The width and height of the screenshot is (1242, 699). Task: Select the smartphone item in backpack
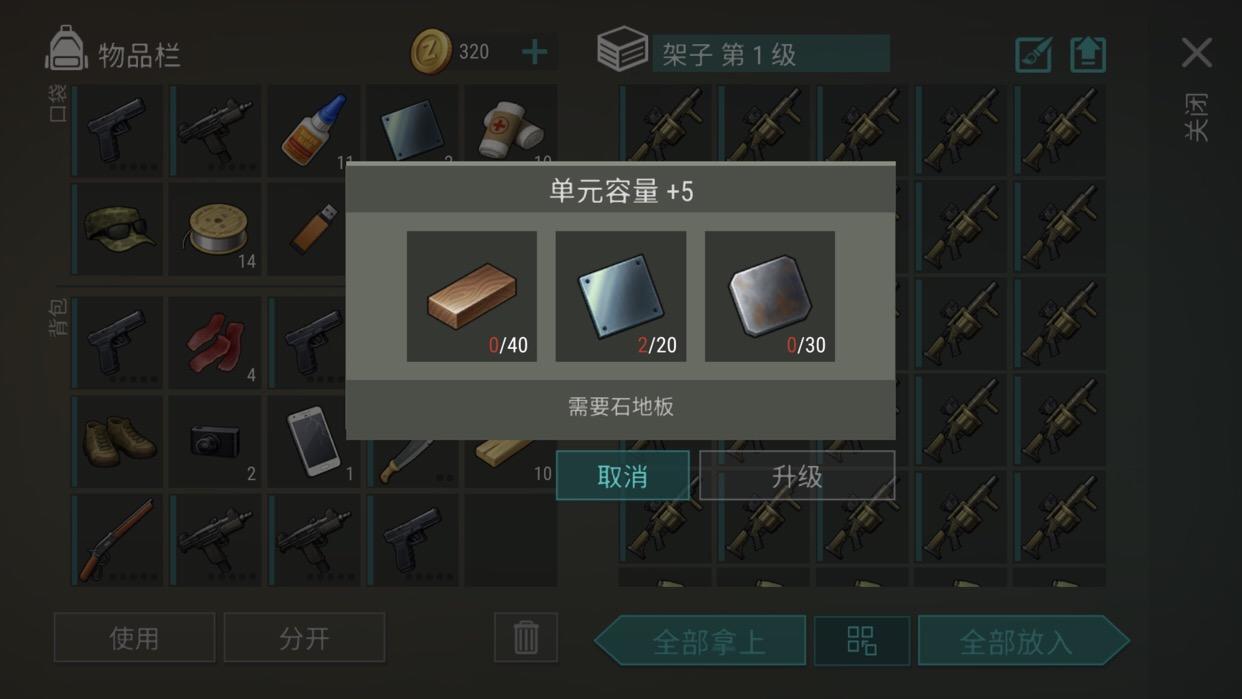313,441
